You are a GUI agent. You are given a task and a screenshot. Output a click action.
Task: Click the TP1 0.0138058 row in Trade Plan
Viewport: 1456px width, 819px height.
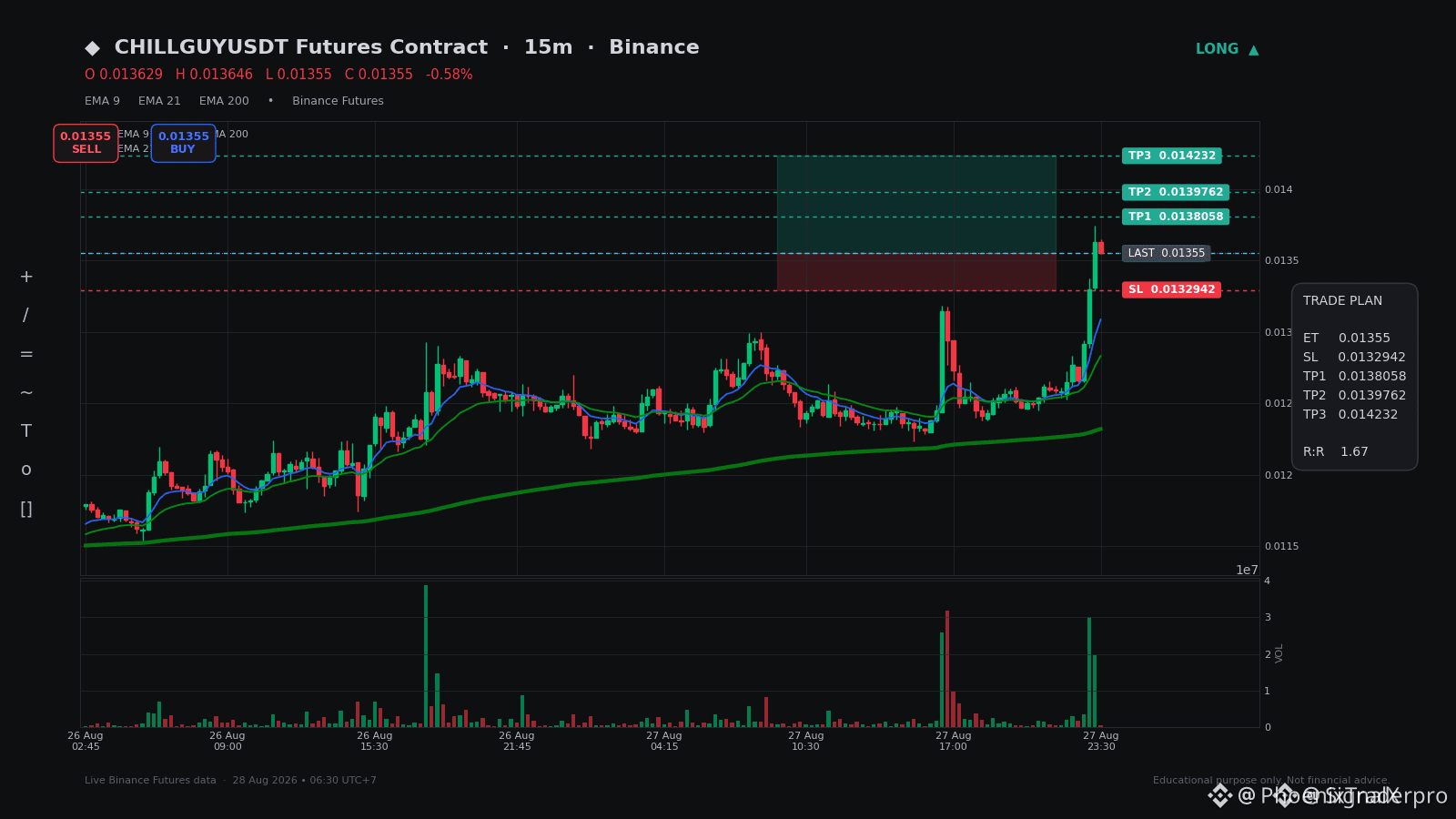pos(1354,376)
